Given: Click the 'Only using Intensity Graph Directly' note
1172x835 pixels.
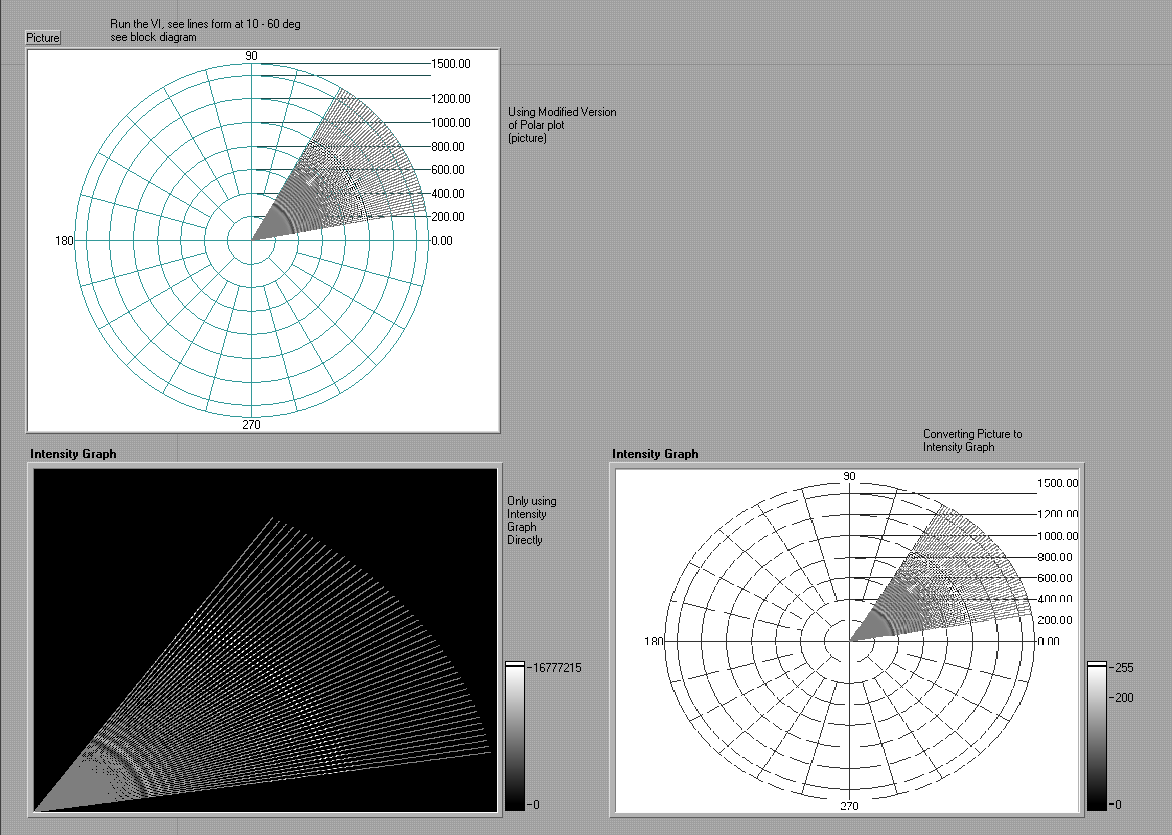Looking at the screenshot, I should 531,520.
